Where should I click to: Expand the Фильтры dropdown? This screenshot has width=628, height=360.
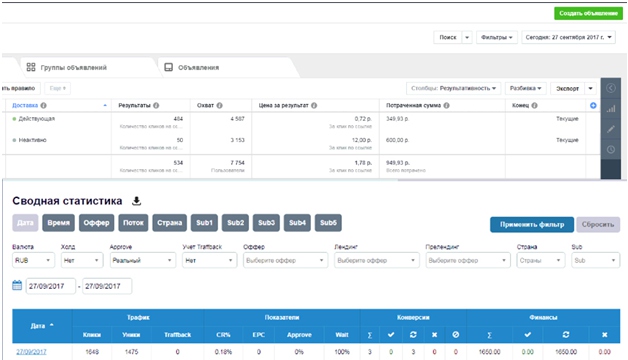click(x=497, y=37)
